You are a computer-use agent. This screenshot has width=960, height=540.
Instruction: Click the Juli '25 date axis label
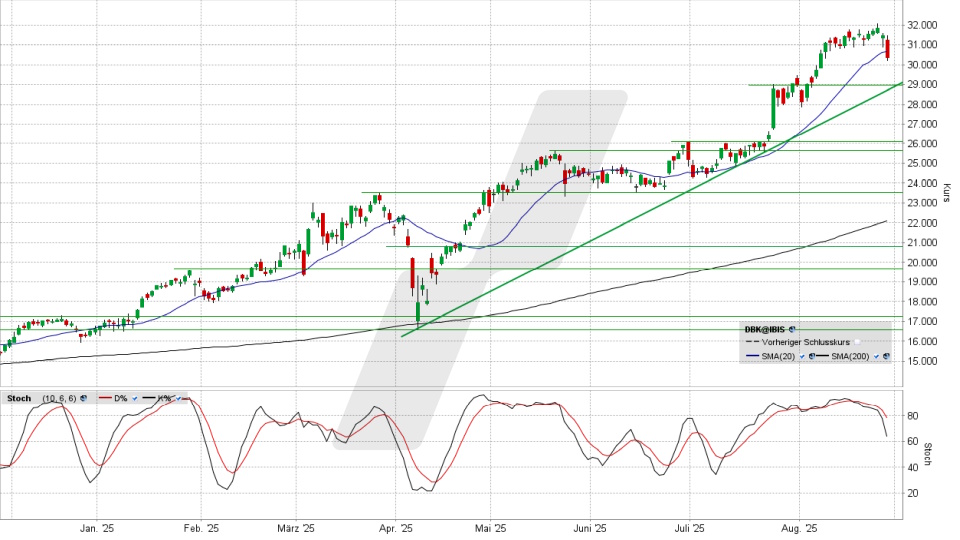pos(689,528)
